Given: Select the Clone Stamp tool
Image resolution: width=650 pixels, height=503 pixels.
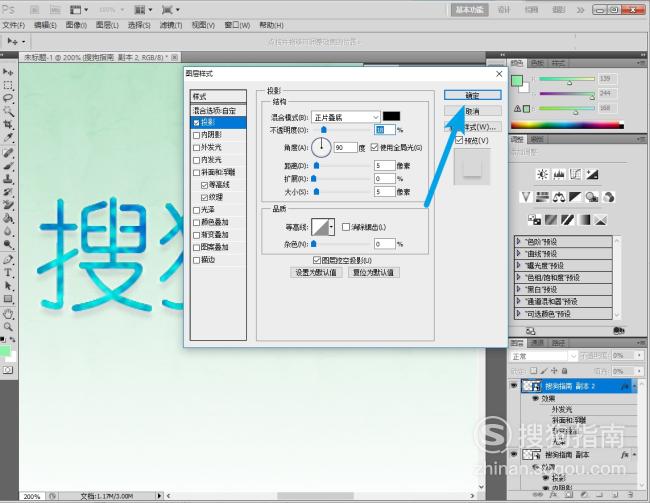Looking at the screenshot, I should click(x=8, y=179).
